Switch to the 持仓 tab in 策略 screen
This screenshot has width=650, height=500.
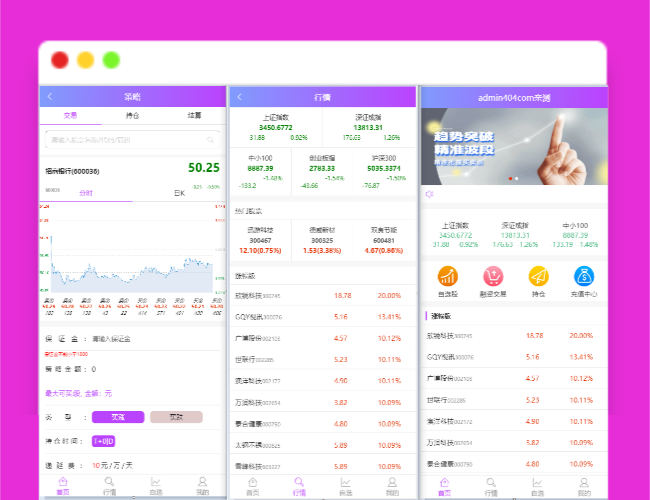pyautogui.click(x=132, y=116)
